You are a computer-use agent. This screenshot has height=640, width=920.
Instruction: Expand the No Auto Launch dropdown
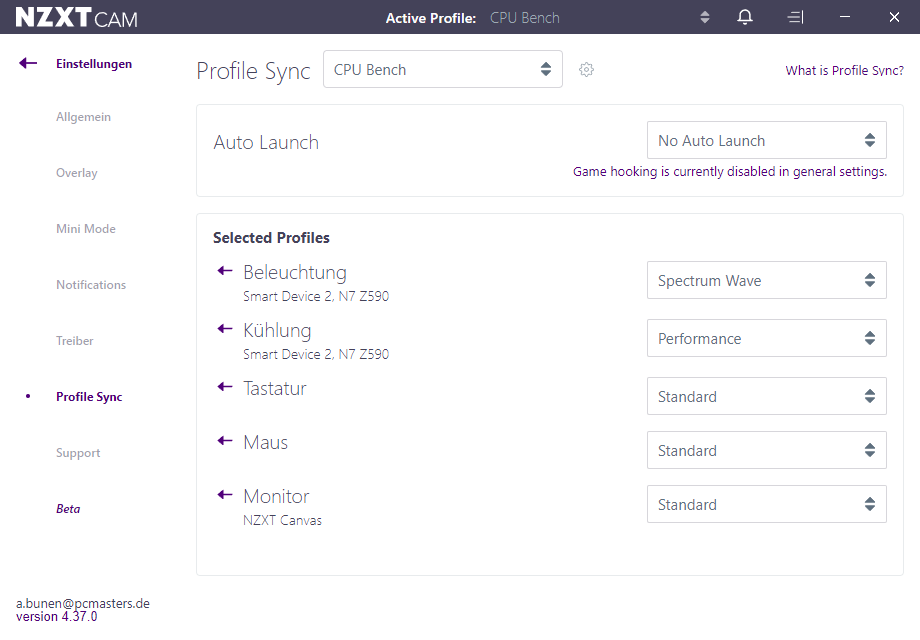[x=766, y=140]
